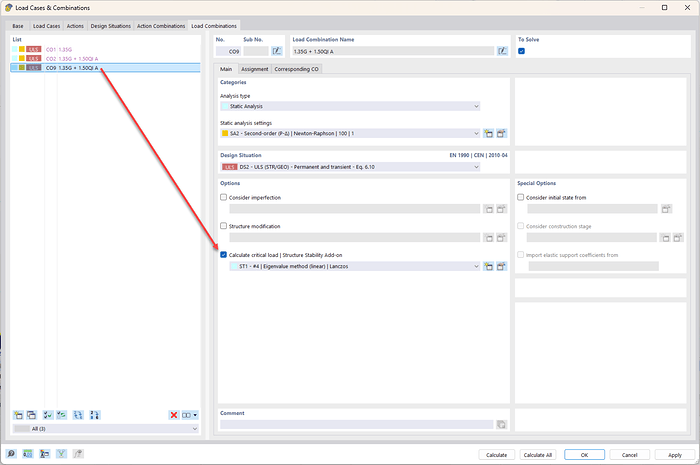The width and height of the screenshot is (700, 465).
Task: Uncheck Calculate critical load Structure Stability checkbox
Action: [224, 255]
